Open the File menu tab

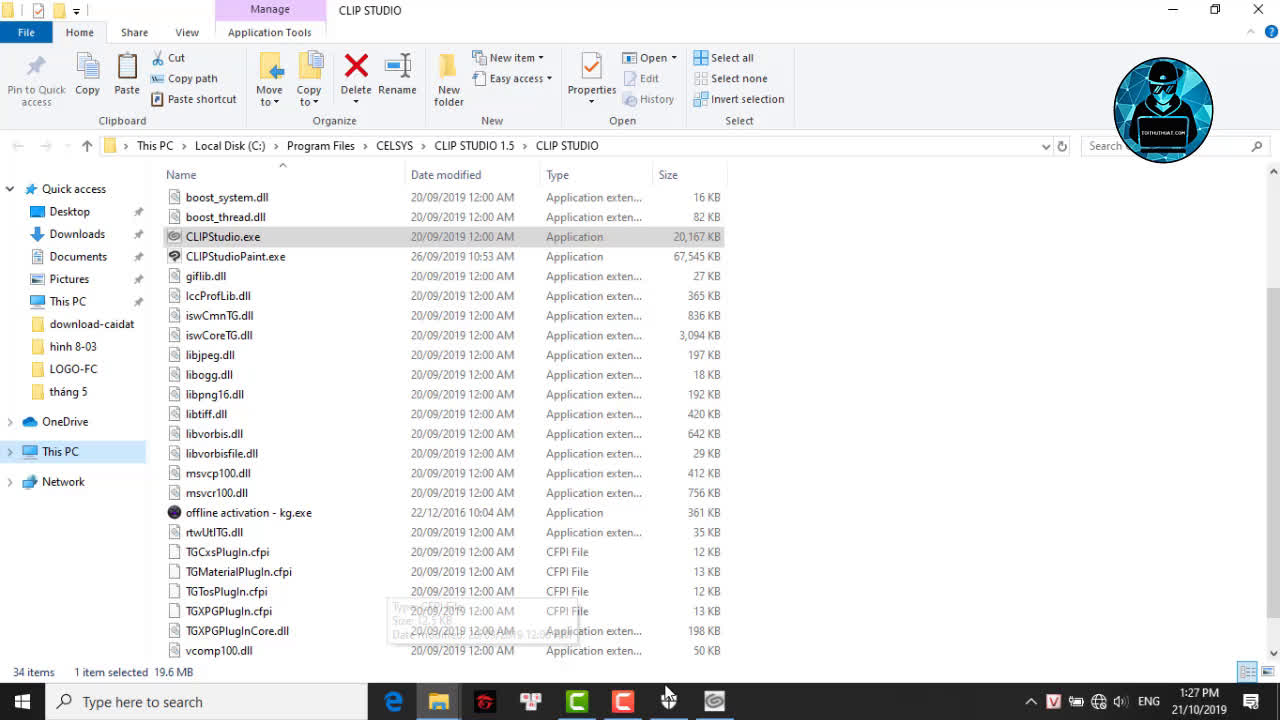tap(26, 32)
